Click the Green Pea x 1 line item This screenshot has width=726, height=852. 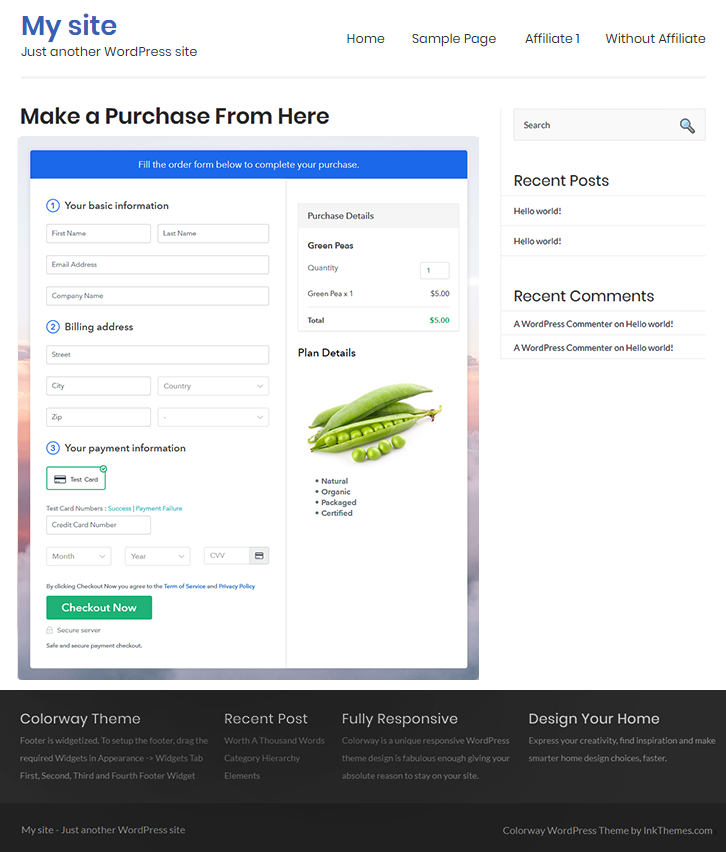tap(330, 293)
